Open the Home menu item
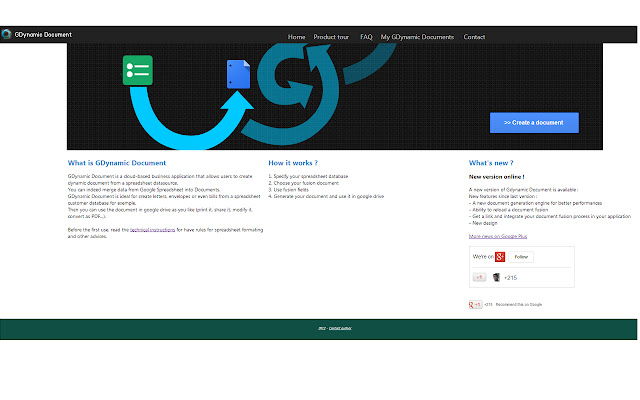Screen dimensions: 640x400 pos(296,37)
